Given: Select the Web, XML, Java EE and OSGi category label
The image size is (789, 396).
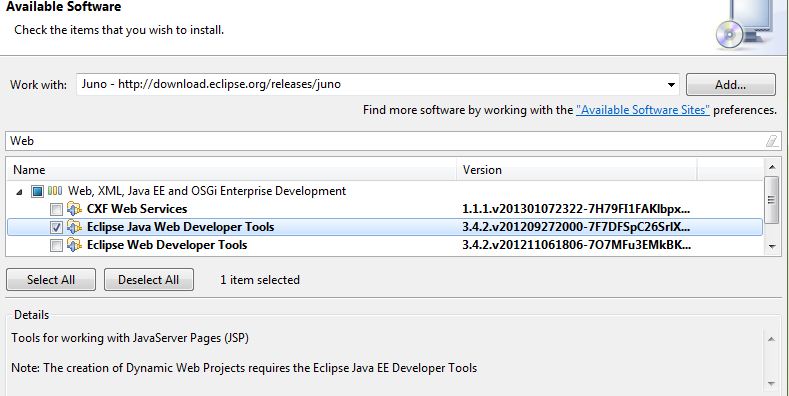Looking at the screenshot, I should pos(207,191).
